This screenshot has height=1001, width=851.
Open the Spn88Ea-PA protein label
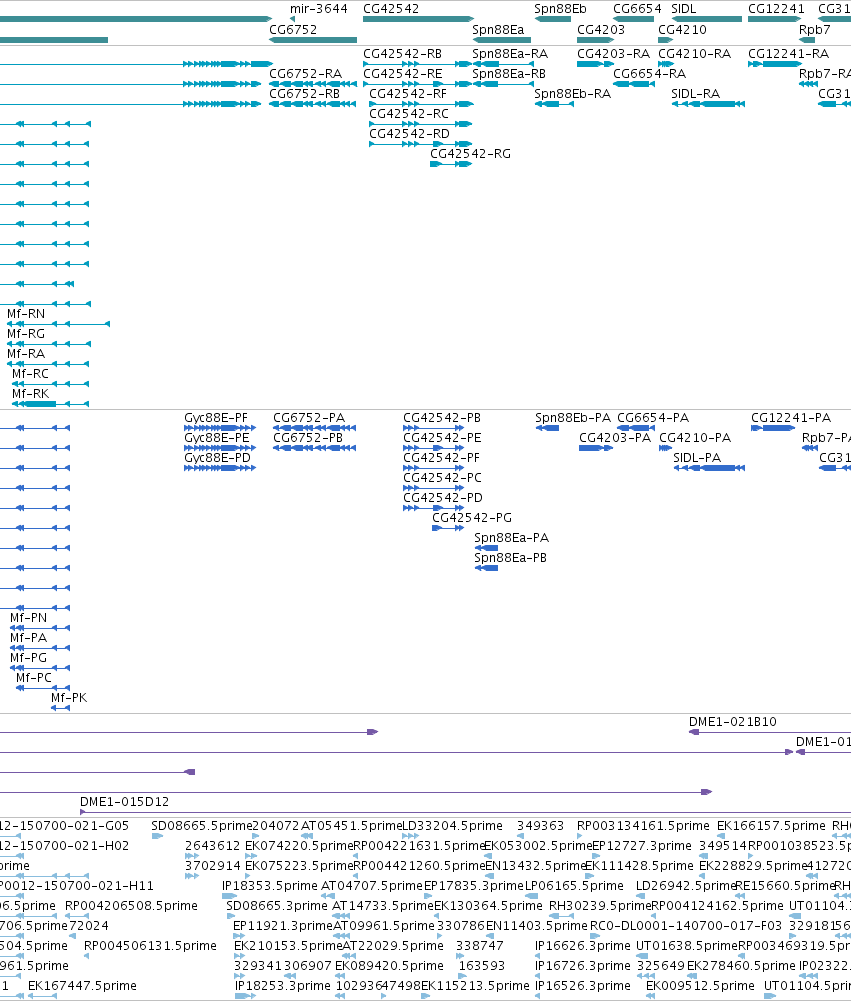tap(511, 538)
